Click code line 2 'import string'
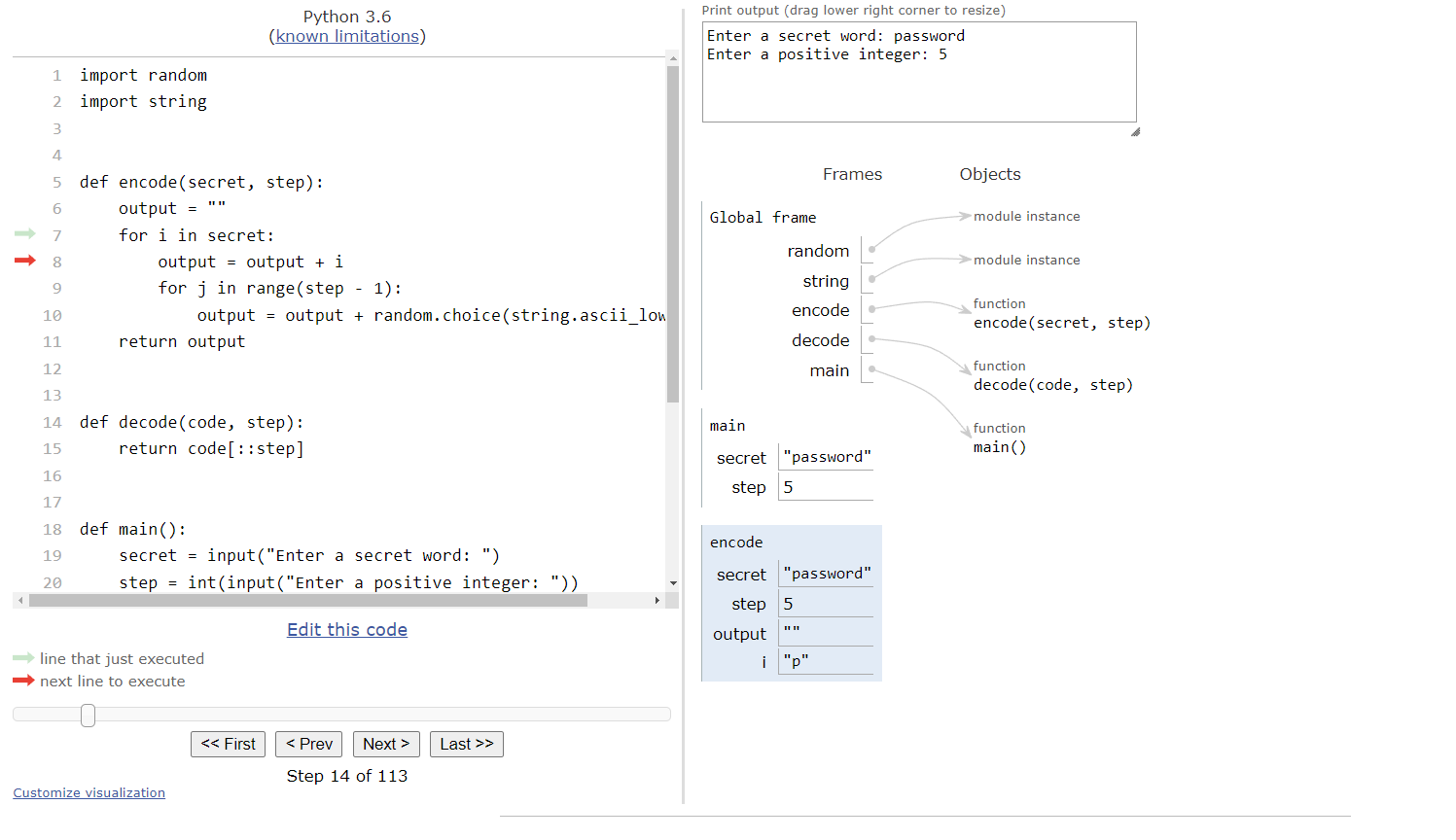Viewport: 1456px width, 840px height. tap(143, 101)
